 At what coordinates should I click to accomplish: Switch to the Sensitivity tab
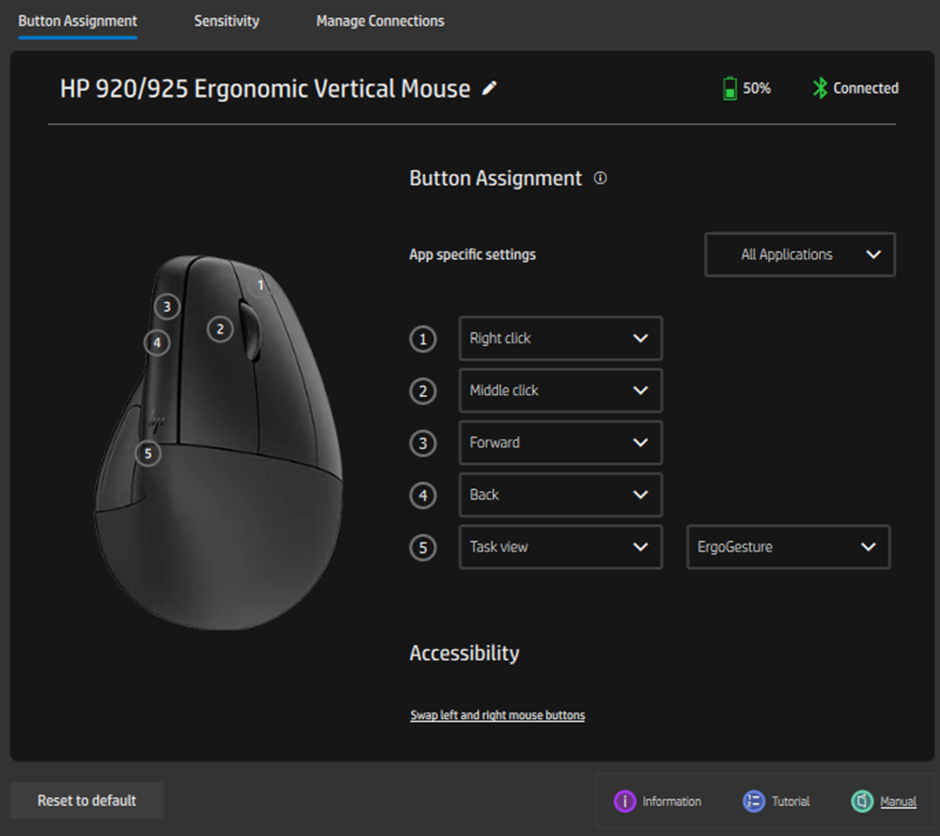point(227,22)
